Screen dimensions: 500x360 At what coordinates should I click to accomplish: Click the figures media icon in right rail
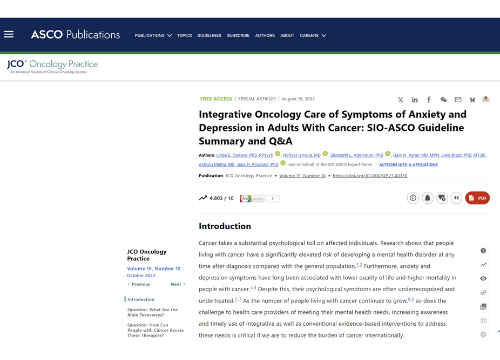[483, 307]
